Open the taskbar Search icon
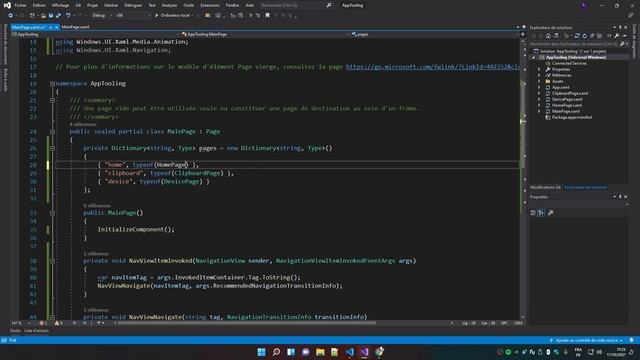This screenshot has height=360, width=640. (276, 352)
